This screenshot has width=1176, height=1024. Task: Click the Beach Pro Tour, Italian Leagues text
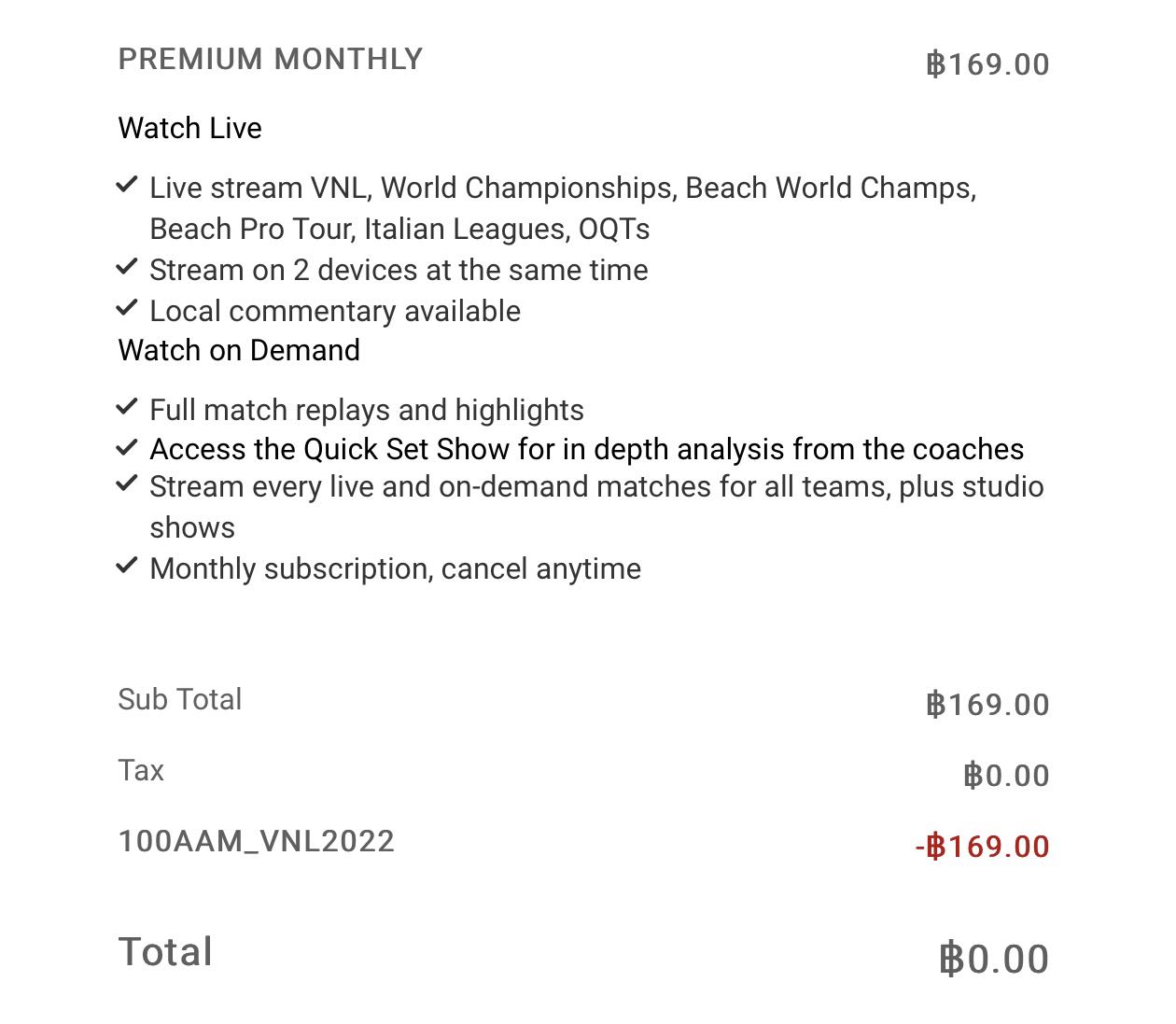click(x=359, y=229)
